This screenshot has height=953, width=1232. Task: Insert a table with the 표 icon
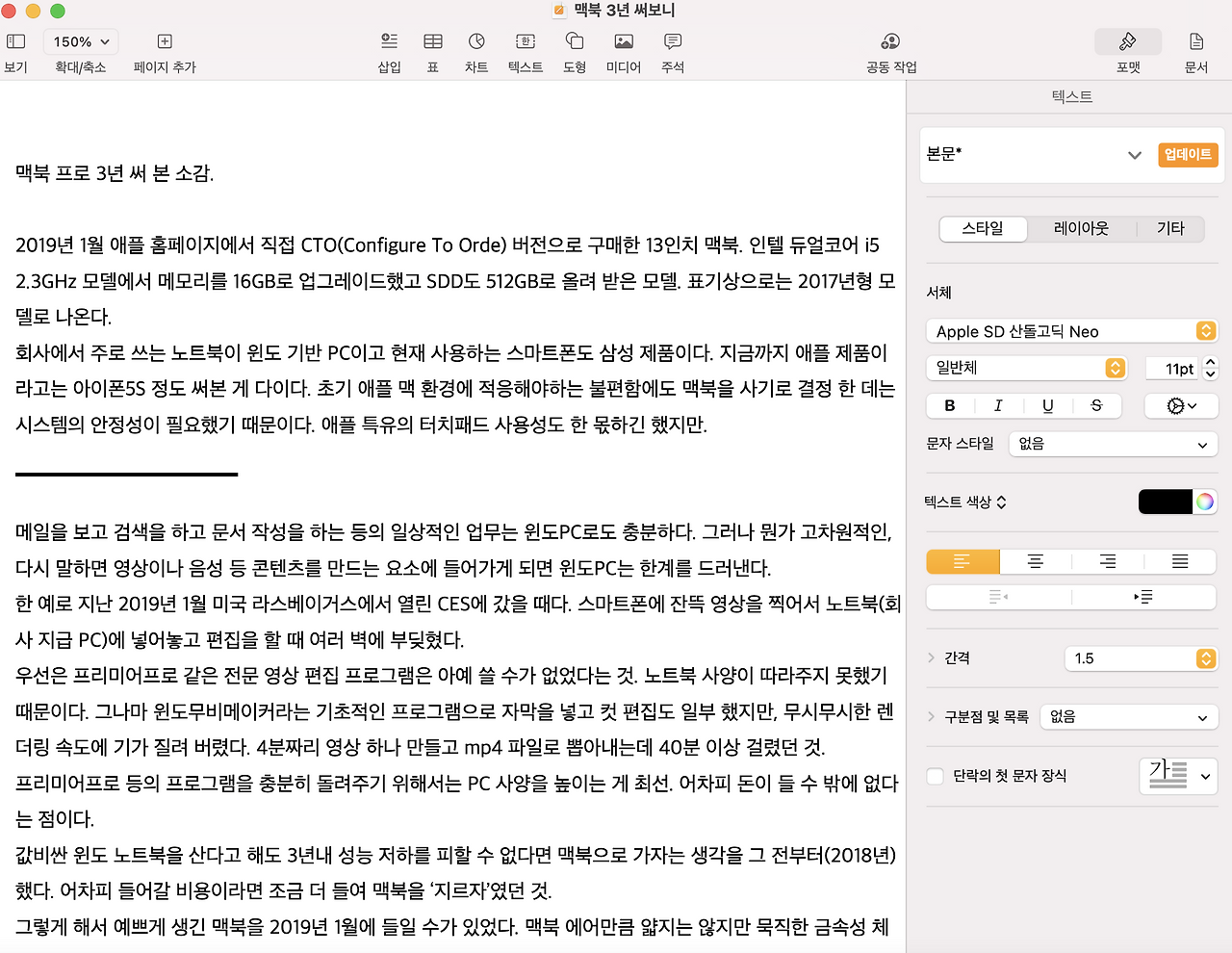click(433, 41)
